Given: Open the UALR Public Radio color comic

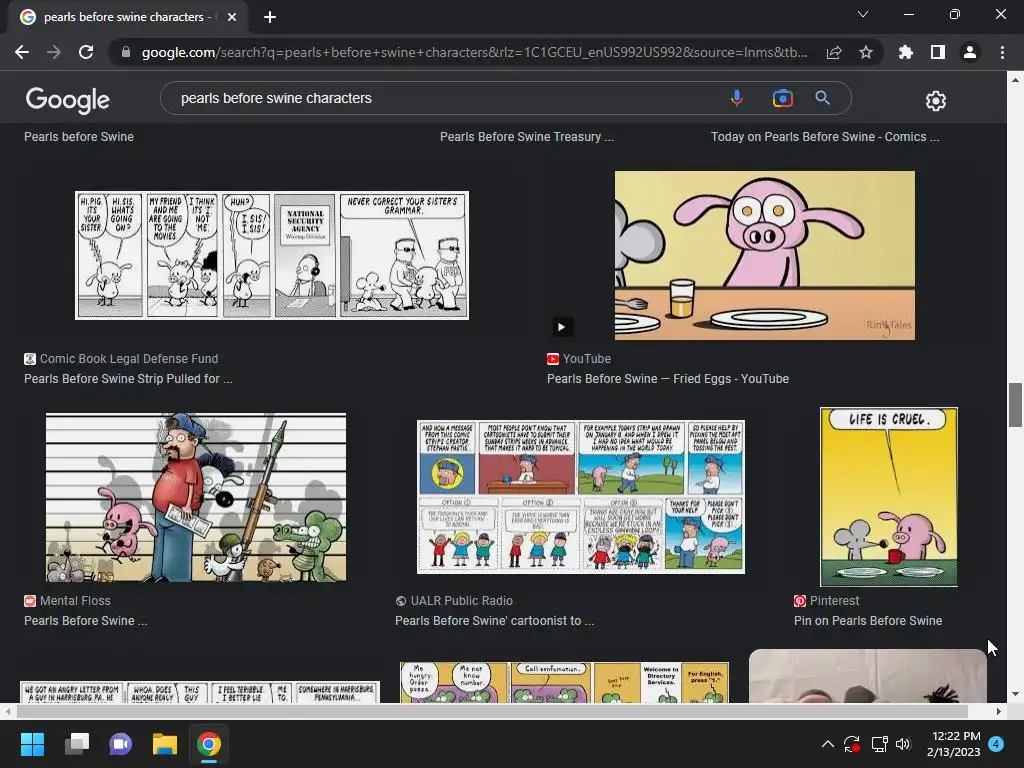Looking at the screenshot, I should click(x=581, y=497).
